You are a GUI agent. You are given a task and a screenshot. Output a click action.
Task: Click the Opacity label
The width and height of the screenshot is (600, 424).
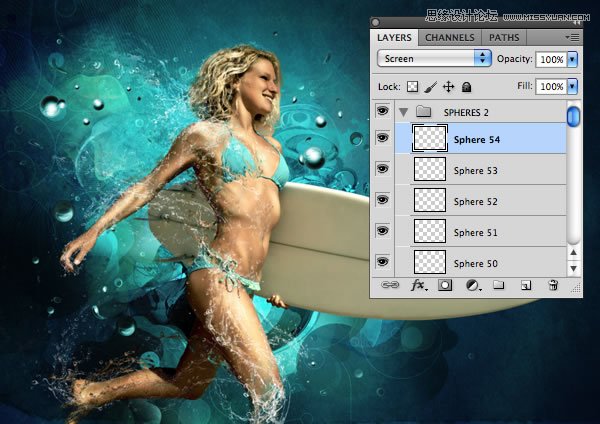(514, 59)
